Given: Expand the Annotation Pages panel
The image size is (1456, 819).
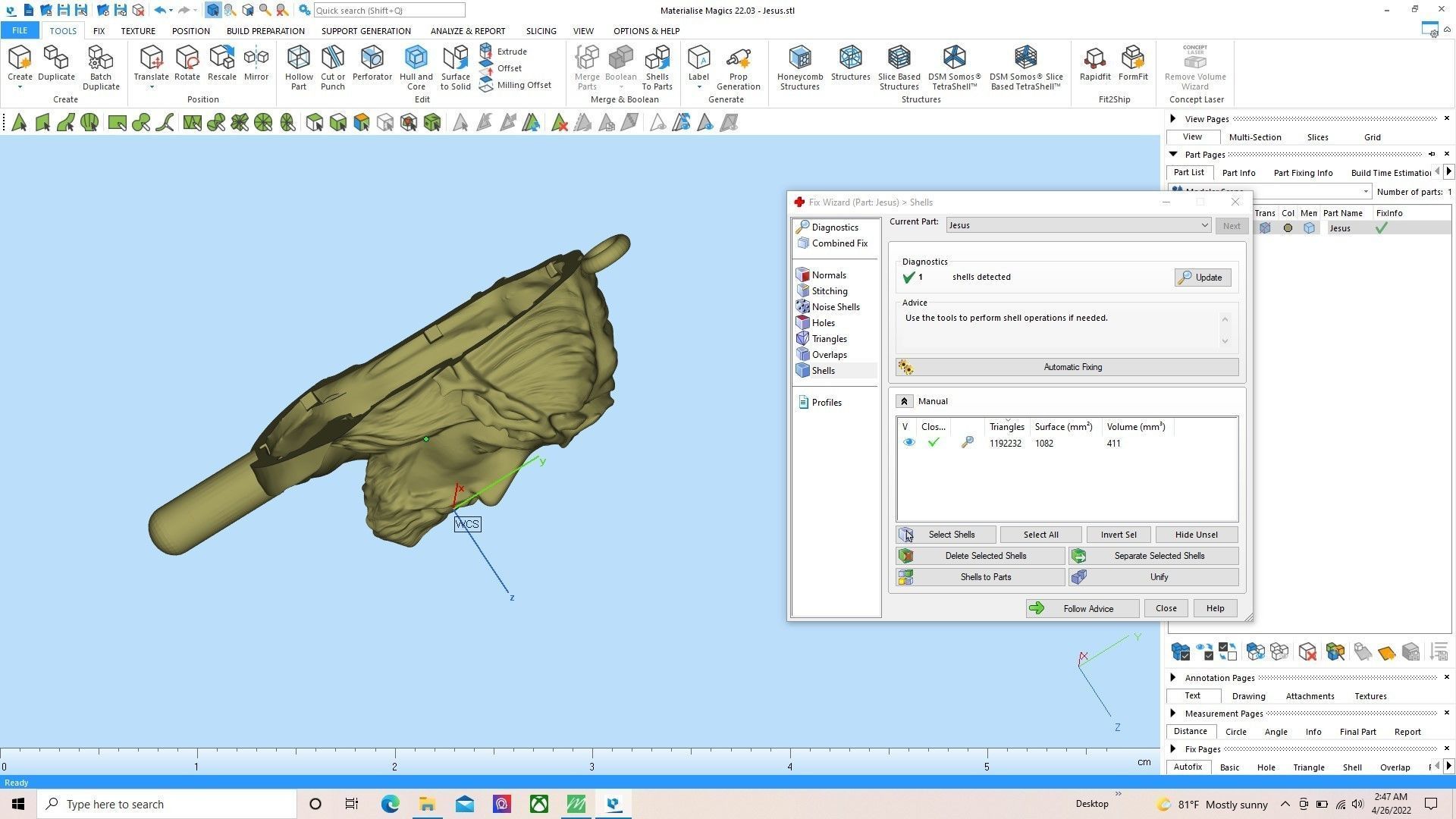Looking at the screenshot, I should point(1173,678).
